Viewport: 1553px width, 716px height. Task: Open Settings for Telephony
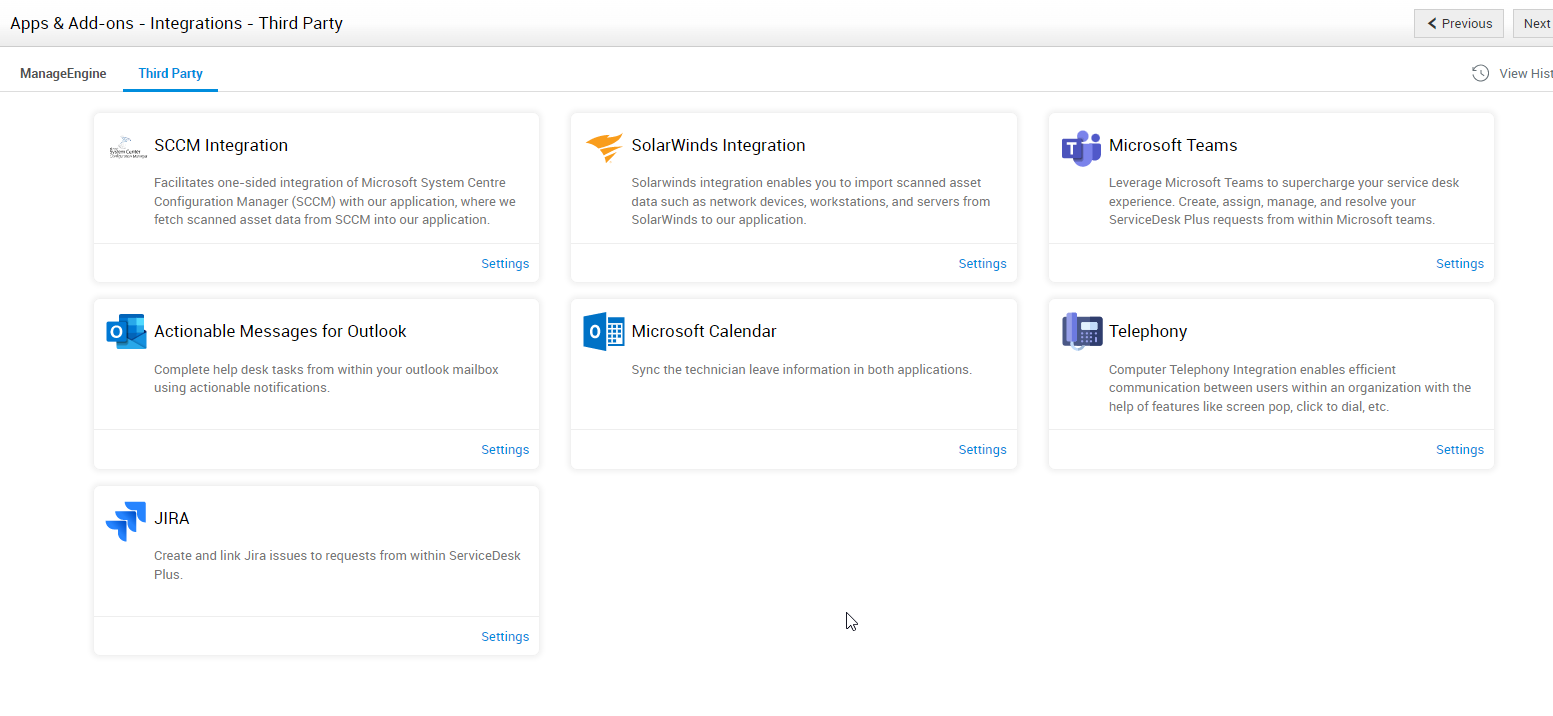point(1460,450)
